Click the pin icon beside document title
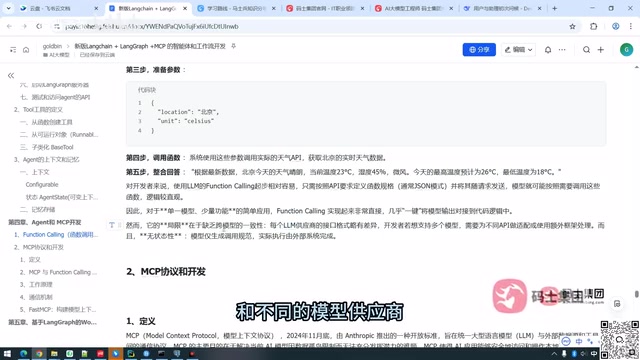This screenshot has width=640, height=360. [233, 46]
